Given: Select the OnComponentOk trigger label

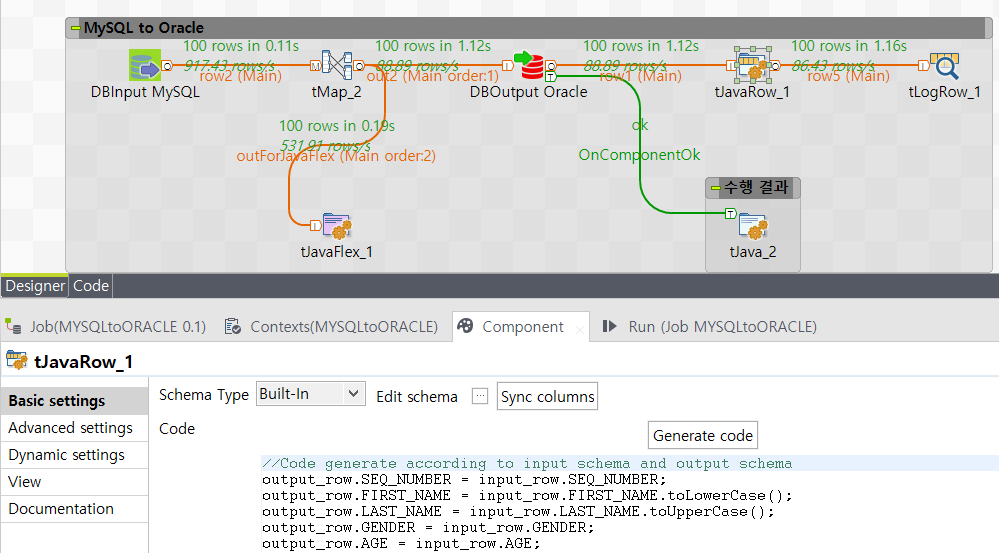Looking at the screenshot, I should 639,155.
